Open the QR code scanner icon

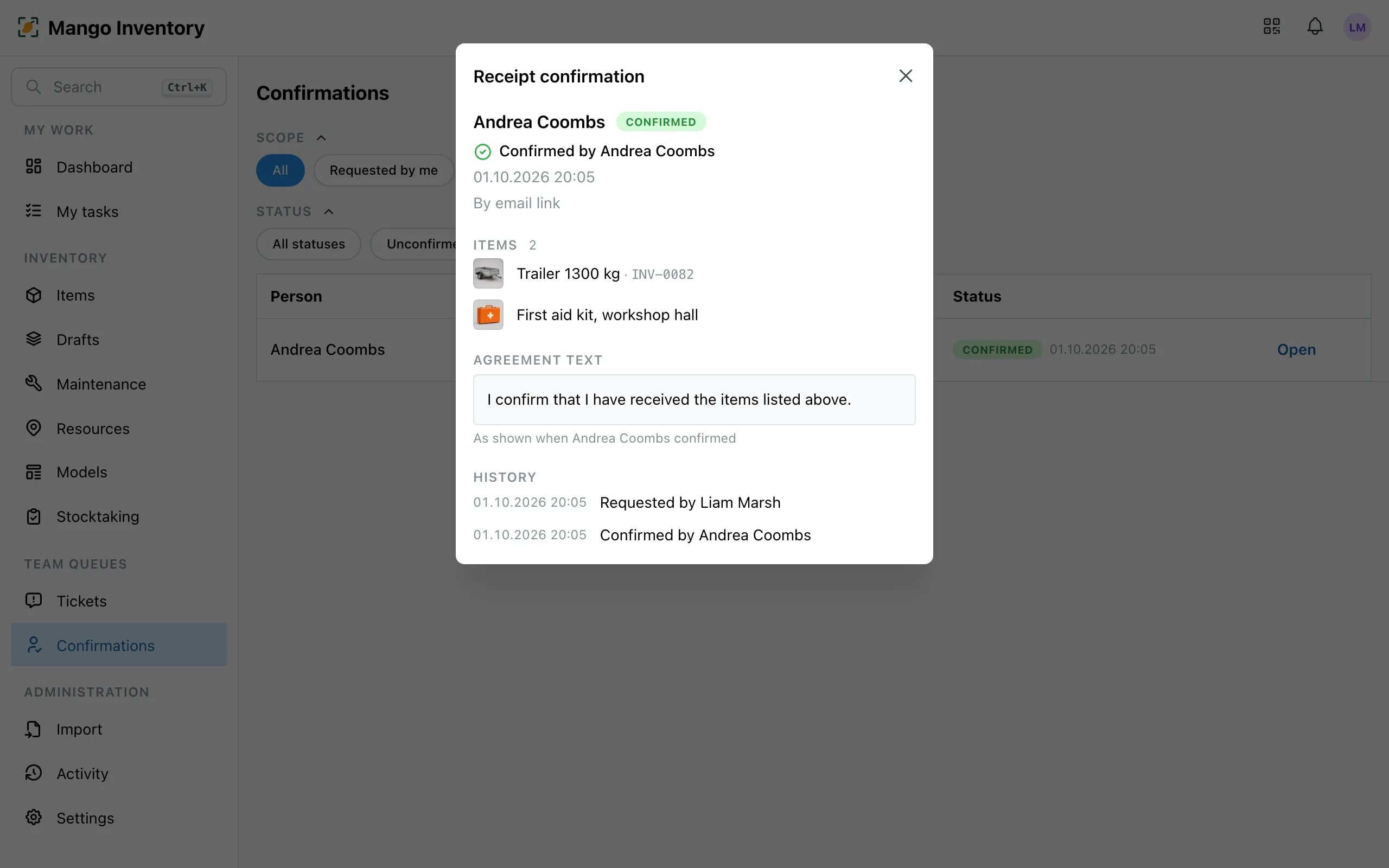tap(1271, 27)
